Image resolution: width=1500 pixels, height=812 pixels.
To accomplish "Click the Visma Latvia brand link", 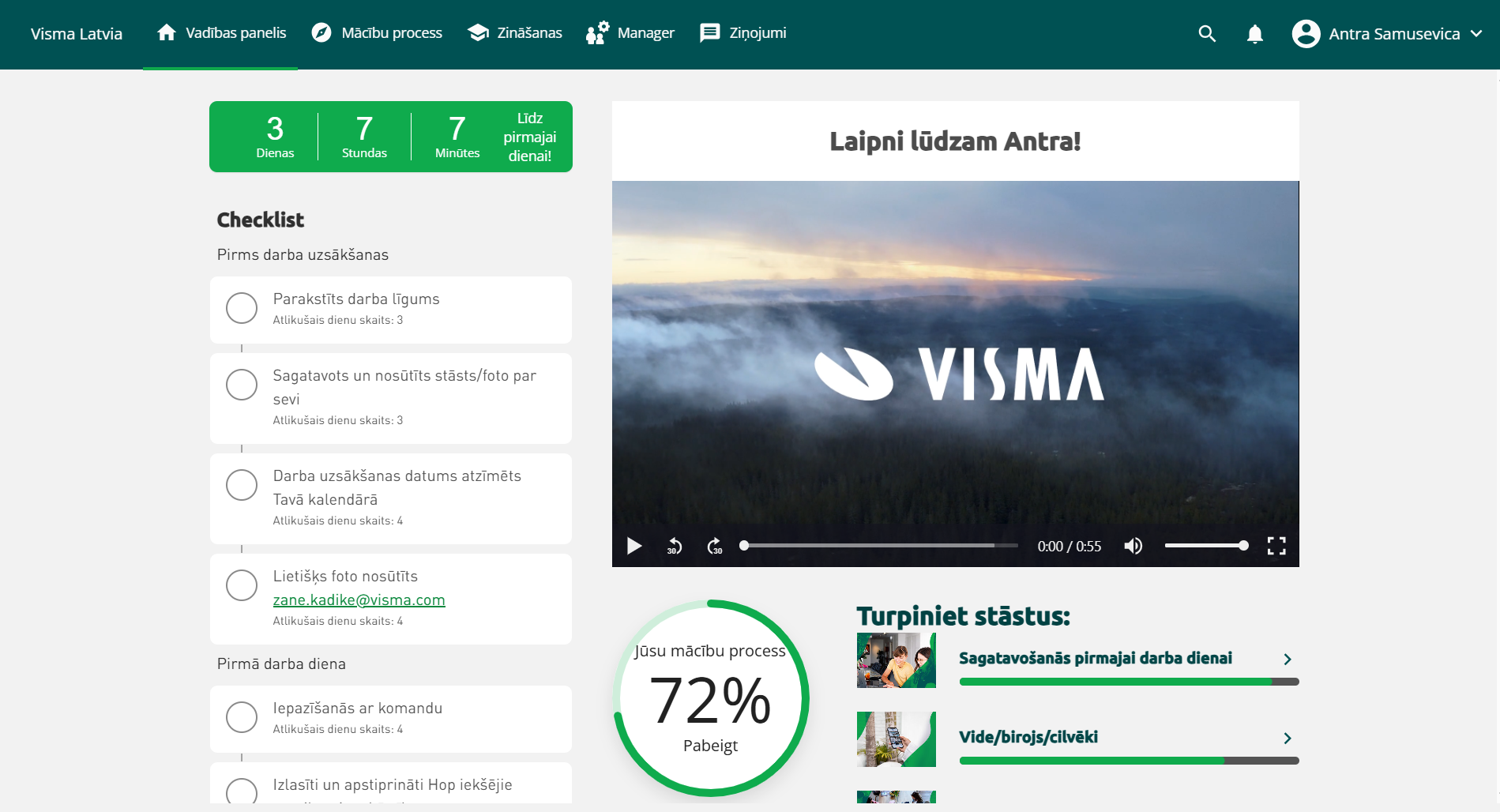I will point(77,34).
